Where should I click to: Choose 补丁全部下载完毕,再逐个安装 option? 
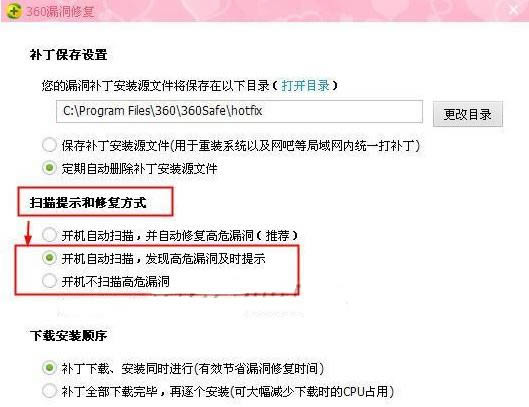tap(49, 391)
